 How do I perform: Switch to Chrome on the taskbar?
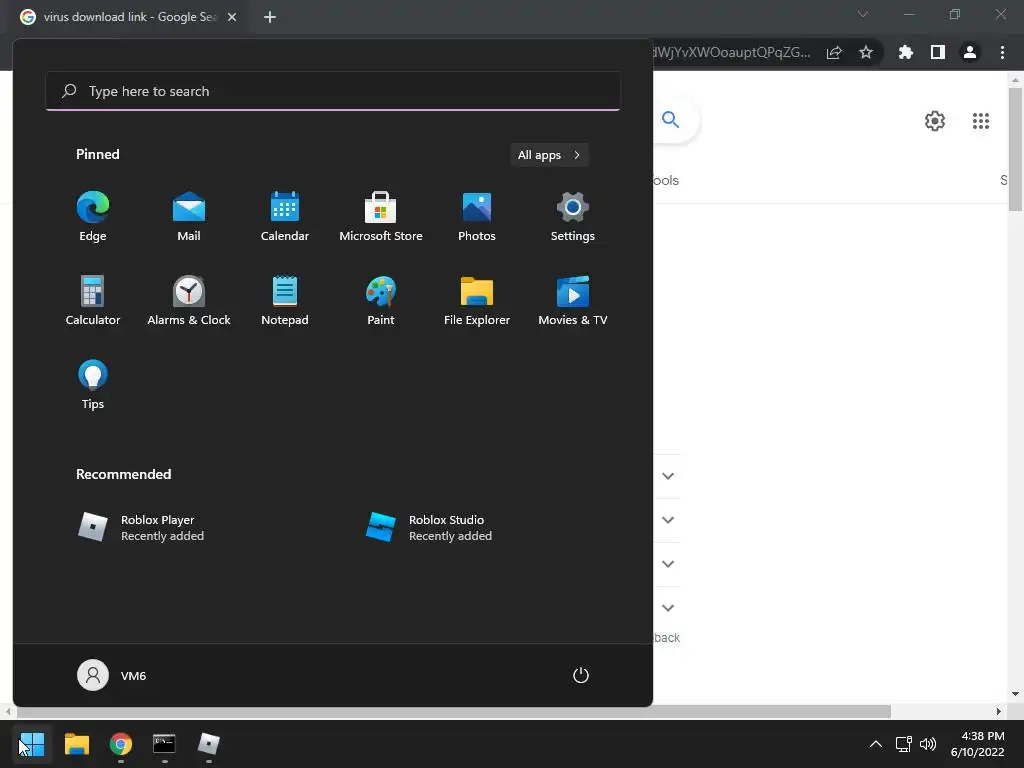click(x=121, y=744)
